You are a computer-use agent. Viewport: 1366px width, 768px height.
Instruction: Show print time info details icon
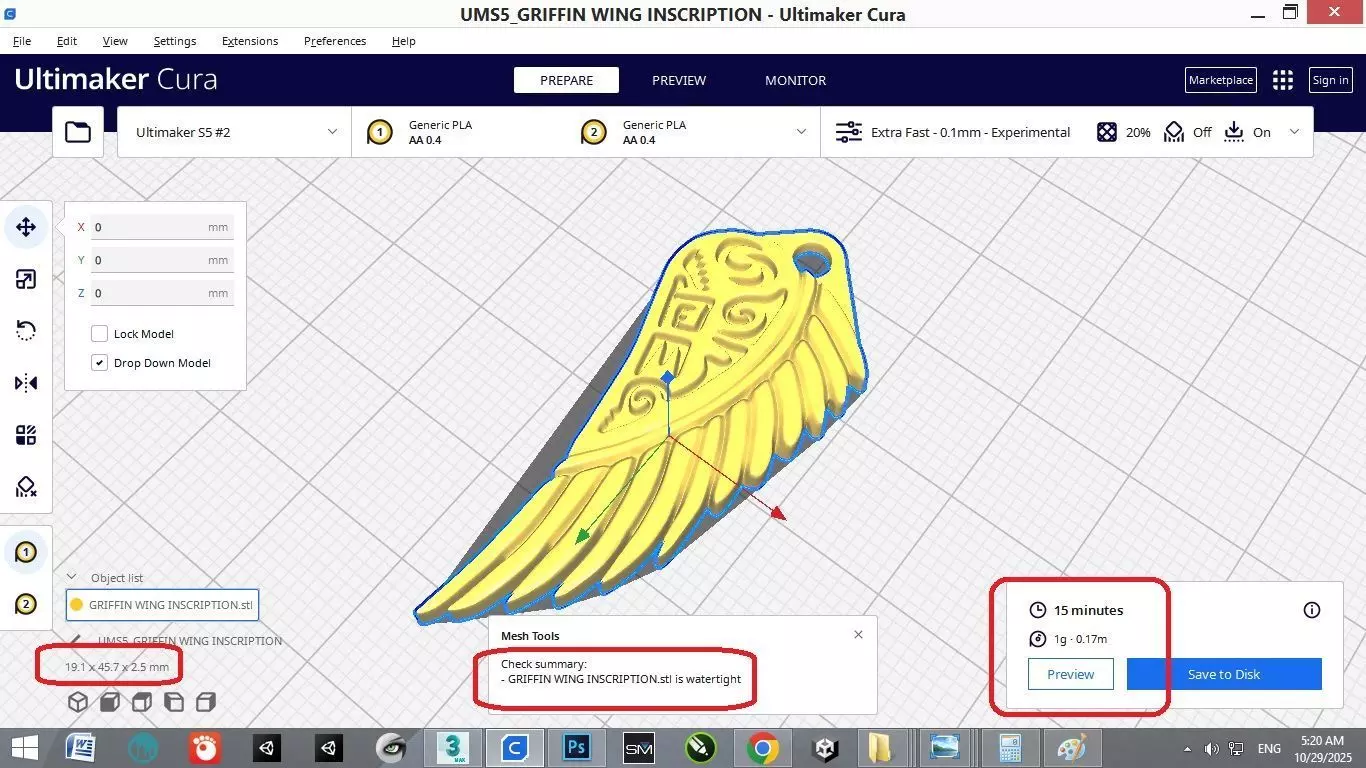[1312, 610]
